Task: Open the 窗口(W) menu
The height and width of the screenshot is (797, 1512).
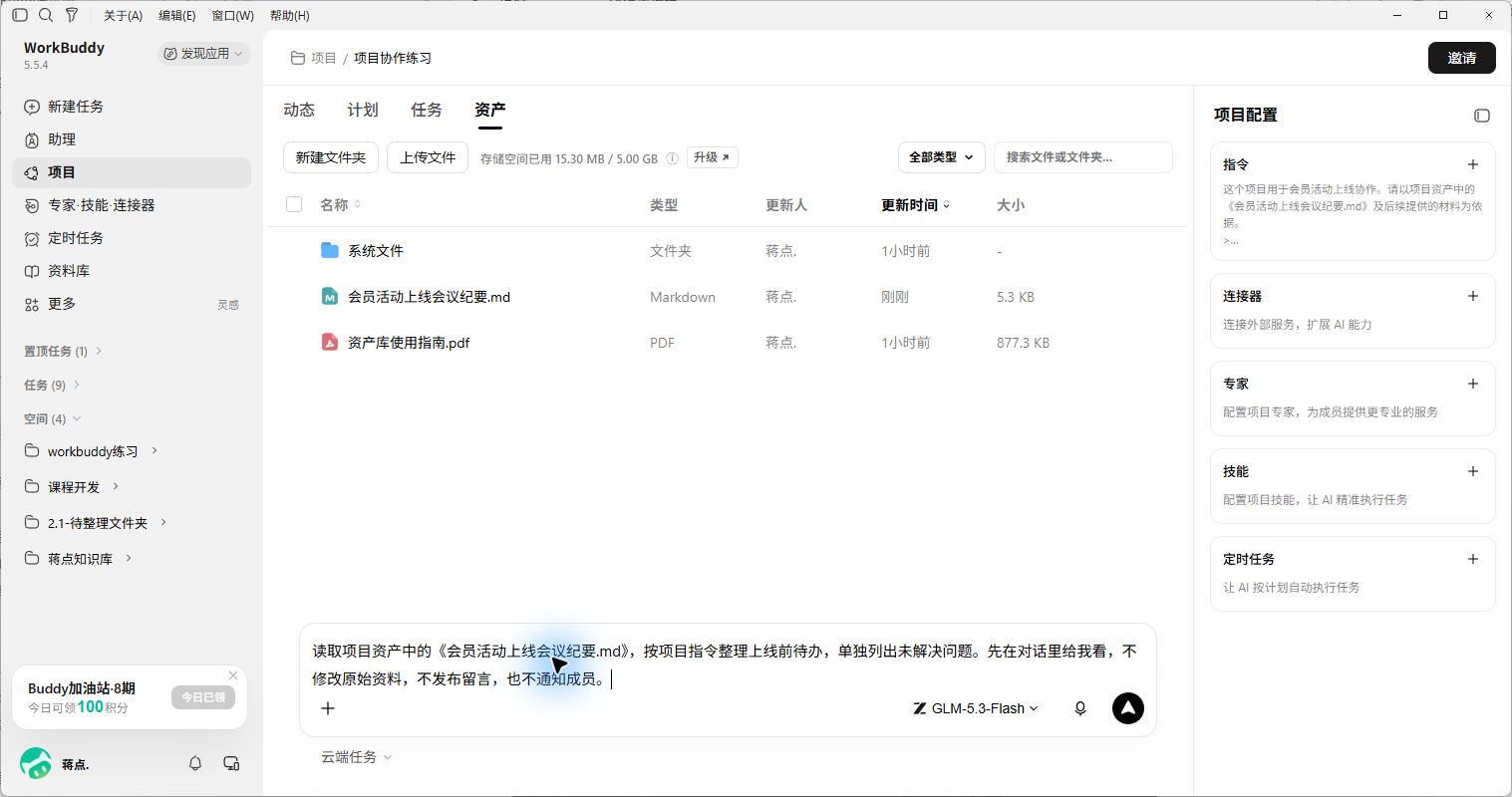Action: coord(232,16)
